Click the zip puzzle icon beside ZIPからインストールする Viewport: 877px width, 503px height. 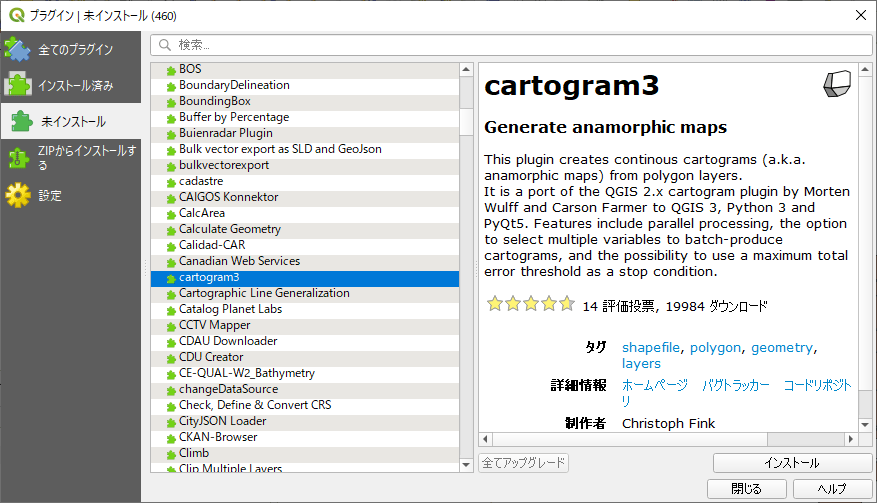pyautogui.click(x=18, y=158)
